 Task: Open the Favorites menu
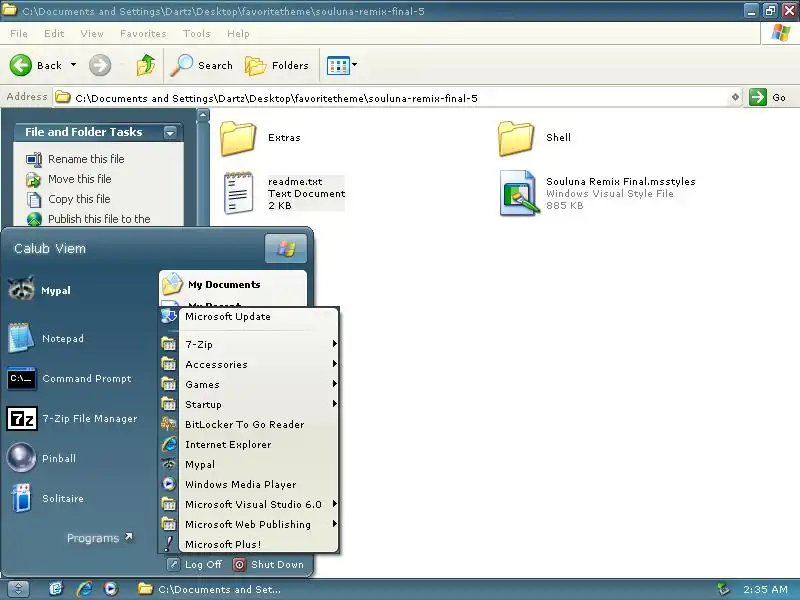pos(143,34)
